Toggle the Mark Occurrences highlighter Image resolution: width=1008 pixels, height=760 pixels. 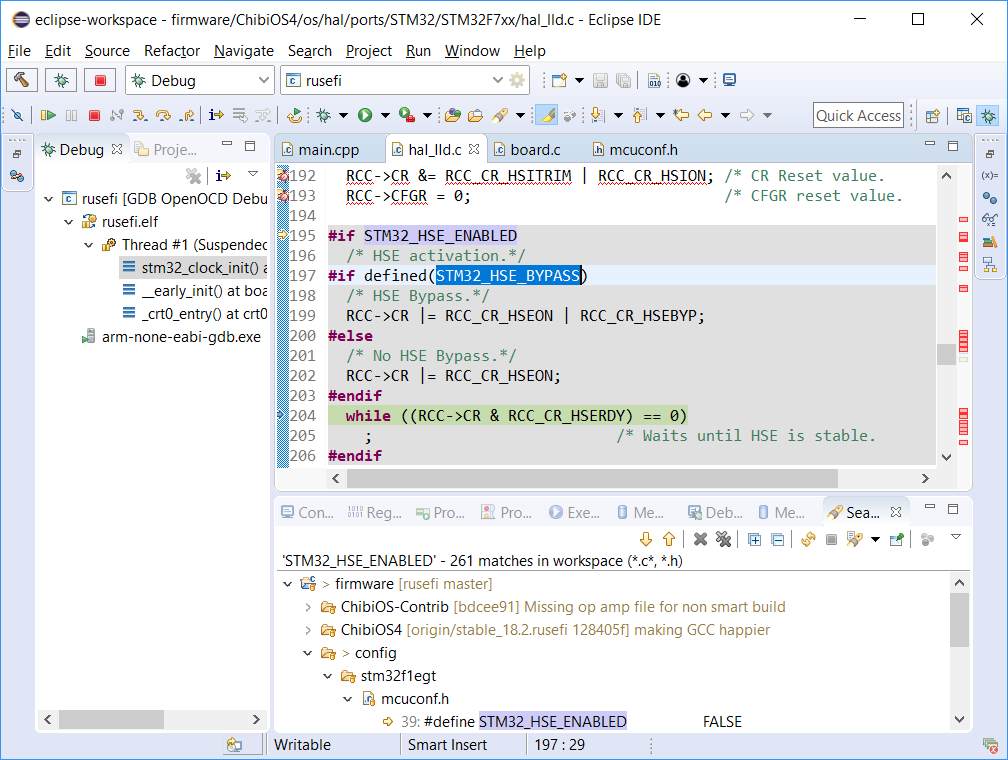point(546,115)
